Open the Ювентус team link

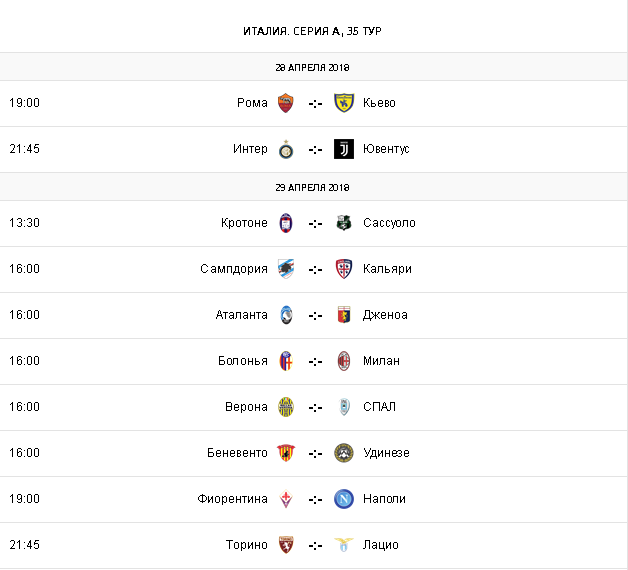click(386, 149)
